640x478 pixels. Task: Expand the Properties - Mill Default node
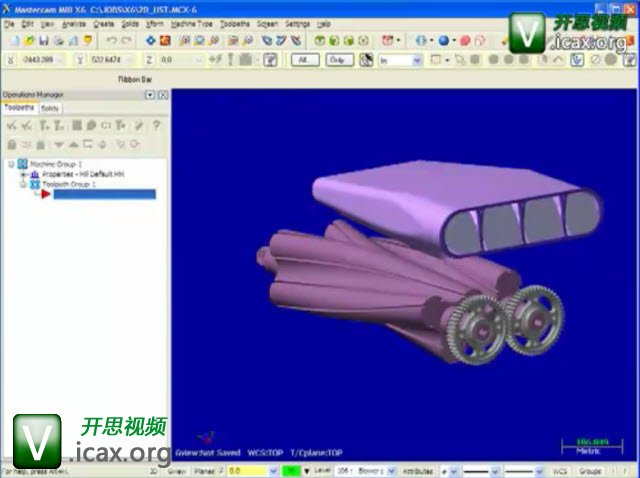[23, 174]
